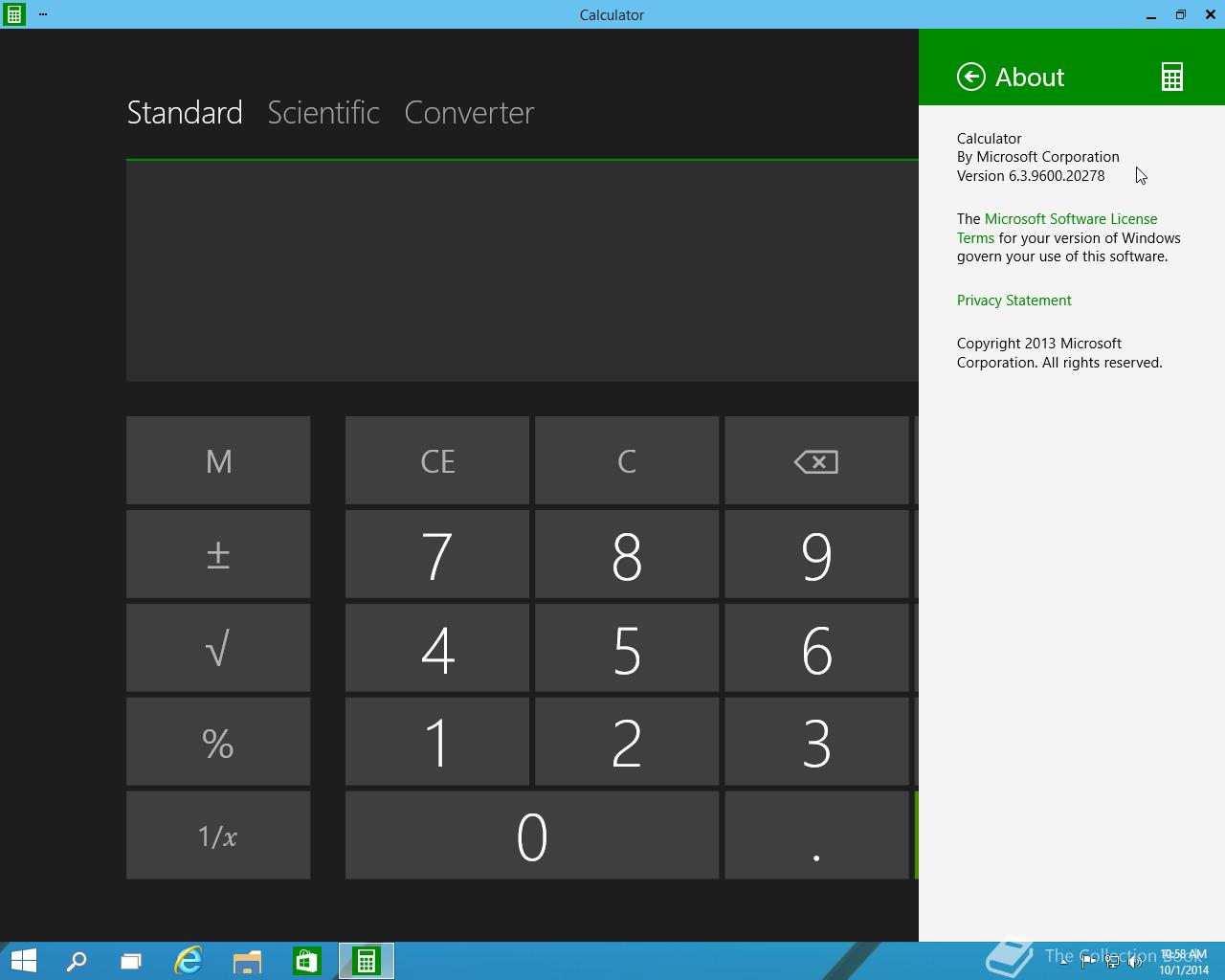1225x980 pixels.
Task: Open Microsoft Software License Terms link
Action: [1057, 228]
